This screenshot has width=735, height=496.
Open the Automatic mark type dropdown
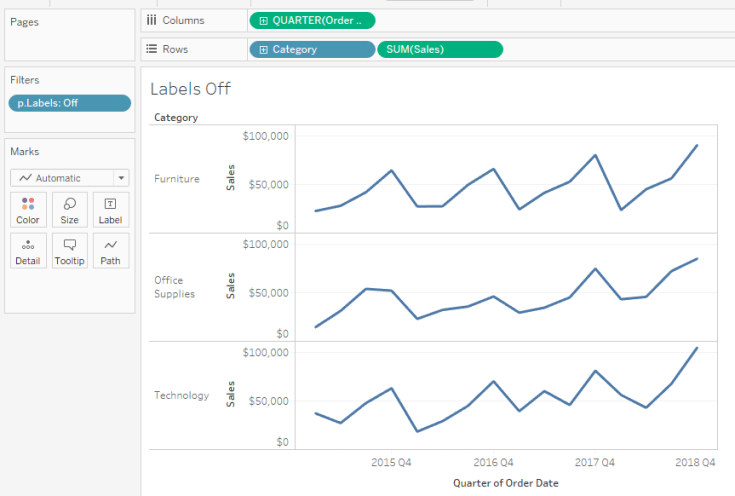pyautogui.click(x=69, y=178)
